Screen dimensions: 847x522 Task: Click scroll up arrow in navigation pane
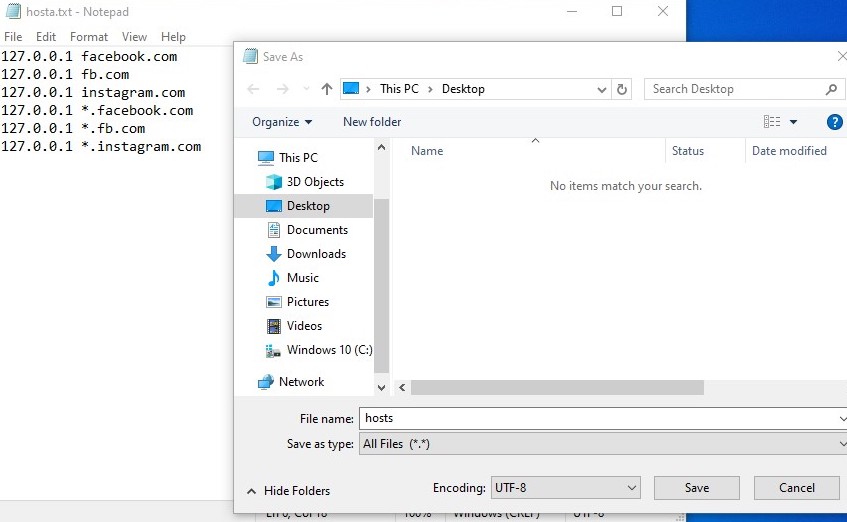pyautogui.click(x=381, y=147)
